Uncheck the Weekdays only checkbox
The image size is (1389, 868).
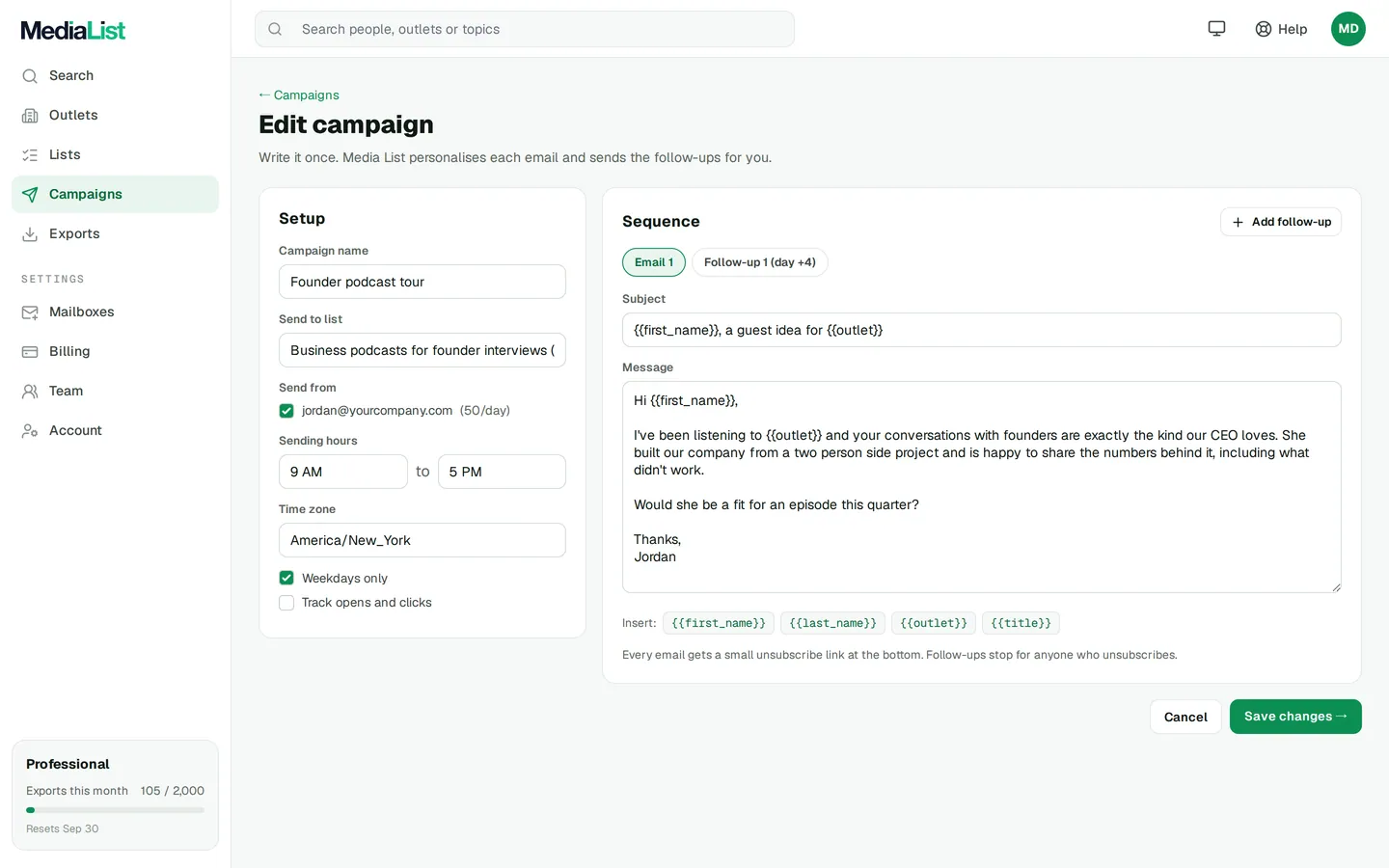(286, 578)
